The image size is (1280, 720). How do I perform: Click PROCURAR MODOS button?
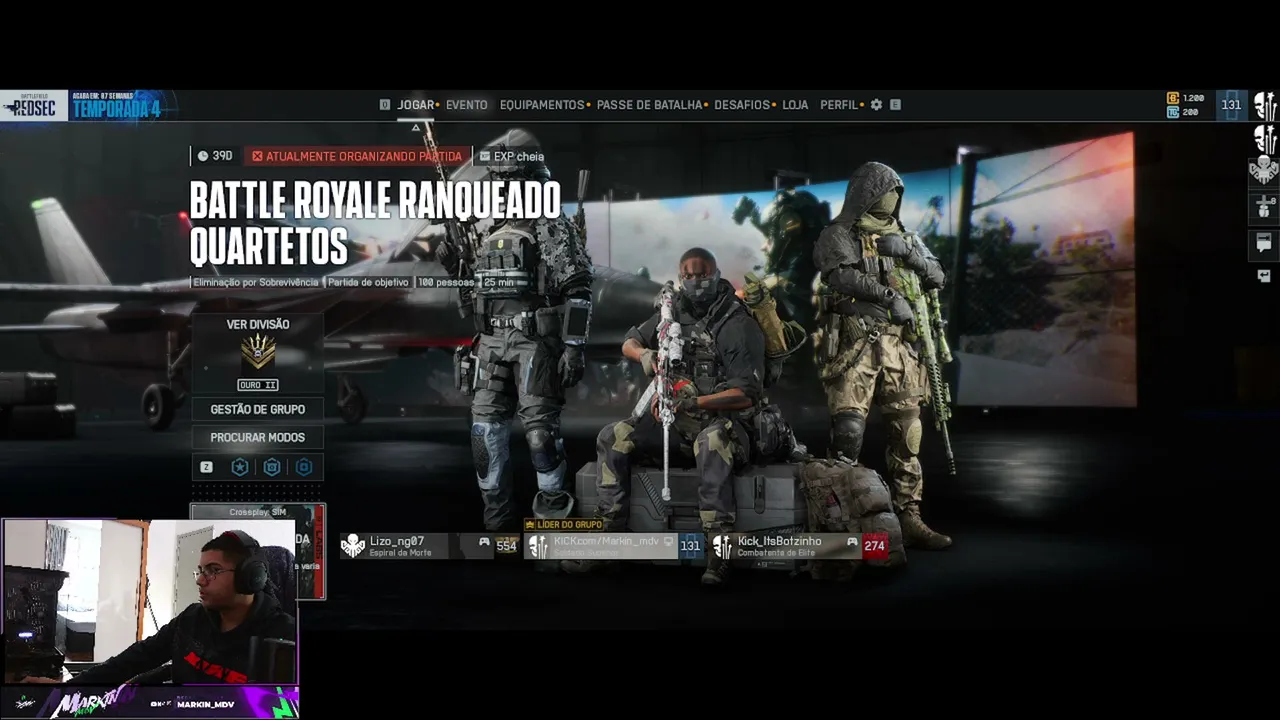(x=258, y=437)
